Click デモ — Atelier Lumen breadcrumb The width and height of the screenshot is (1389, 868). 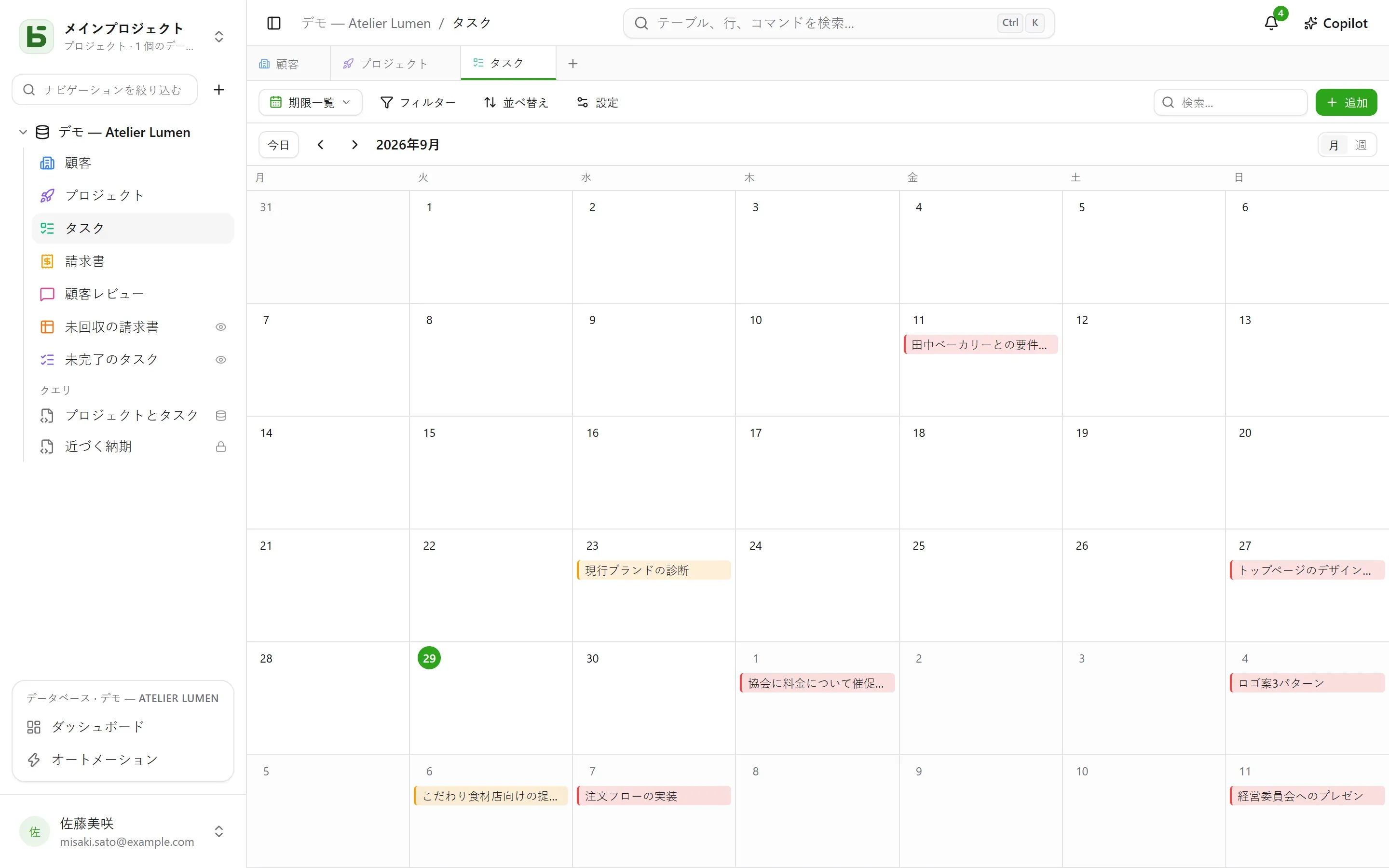(x=366, y=23)
